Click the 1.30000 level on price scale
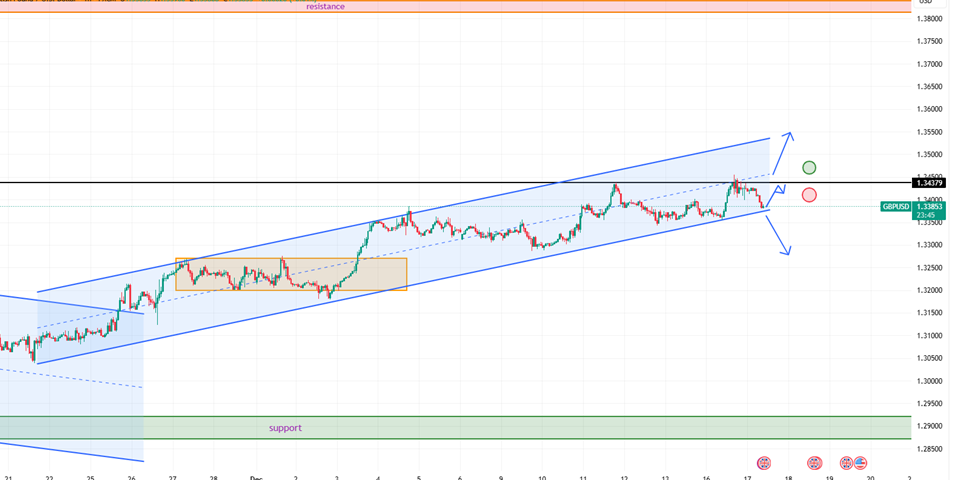Image resolution: width=955 pixels, height=480 pixels. (x=931, y=381)
